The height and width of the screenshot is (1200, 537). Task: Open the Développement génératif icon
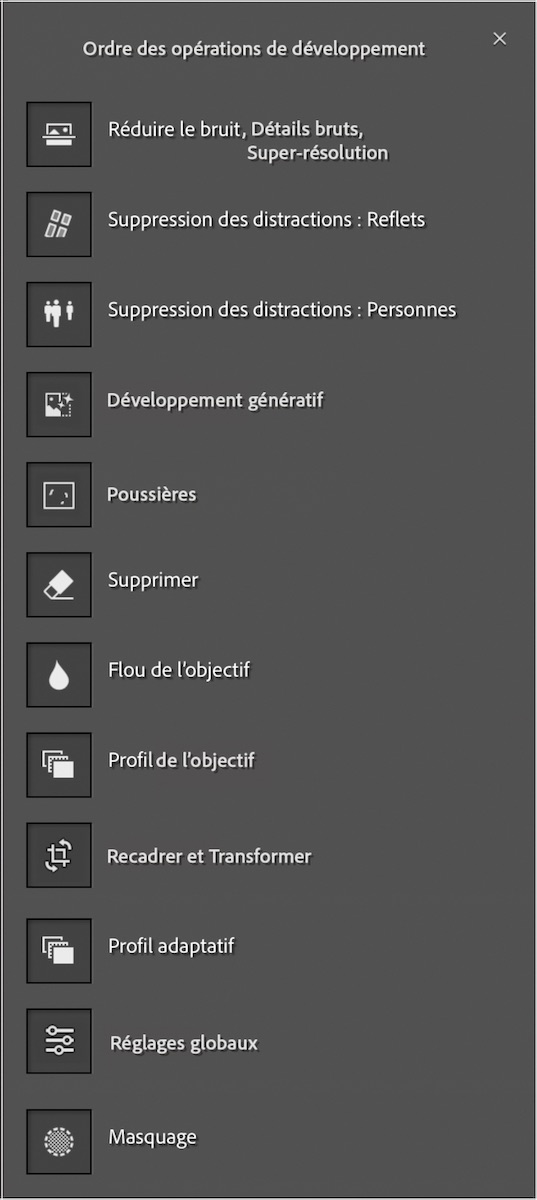click(59, 404)
